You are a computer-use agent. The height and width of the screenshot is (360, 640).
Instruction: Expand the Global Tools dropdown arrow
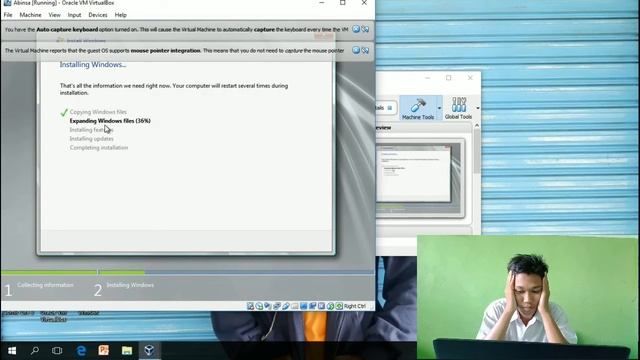[x=478, y=108]
